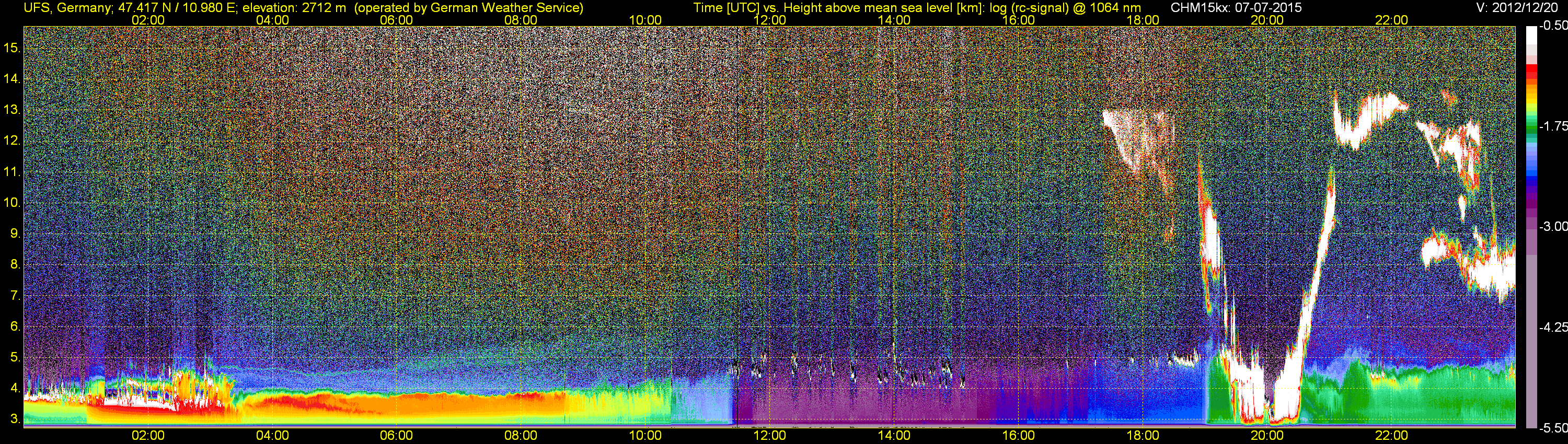Click the version label 'V: 2012/12/20'
The height and width of the screenshot is (444, 1568).
[x=1517, y=8]
